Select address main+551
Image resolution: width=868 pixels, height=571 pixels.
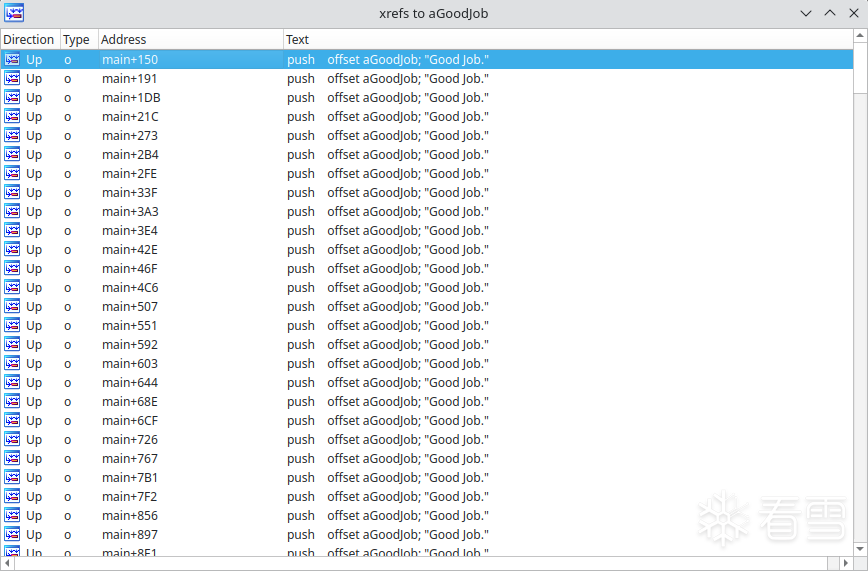click(130, 325)
